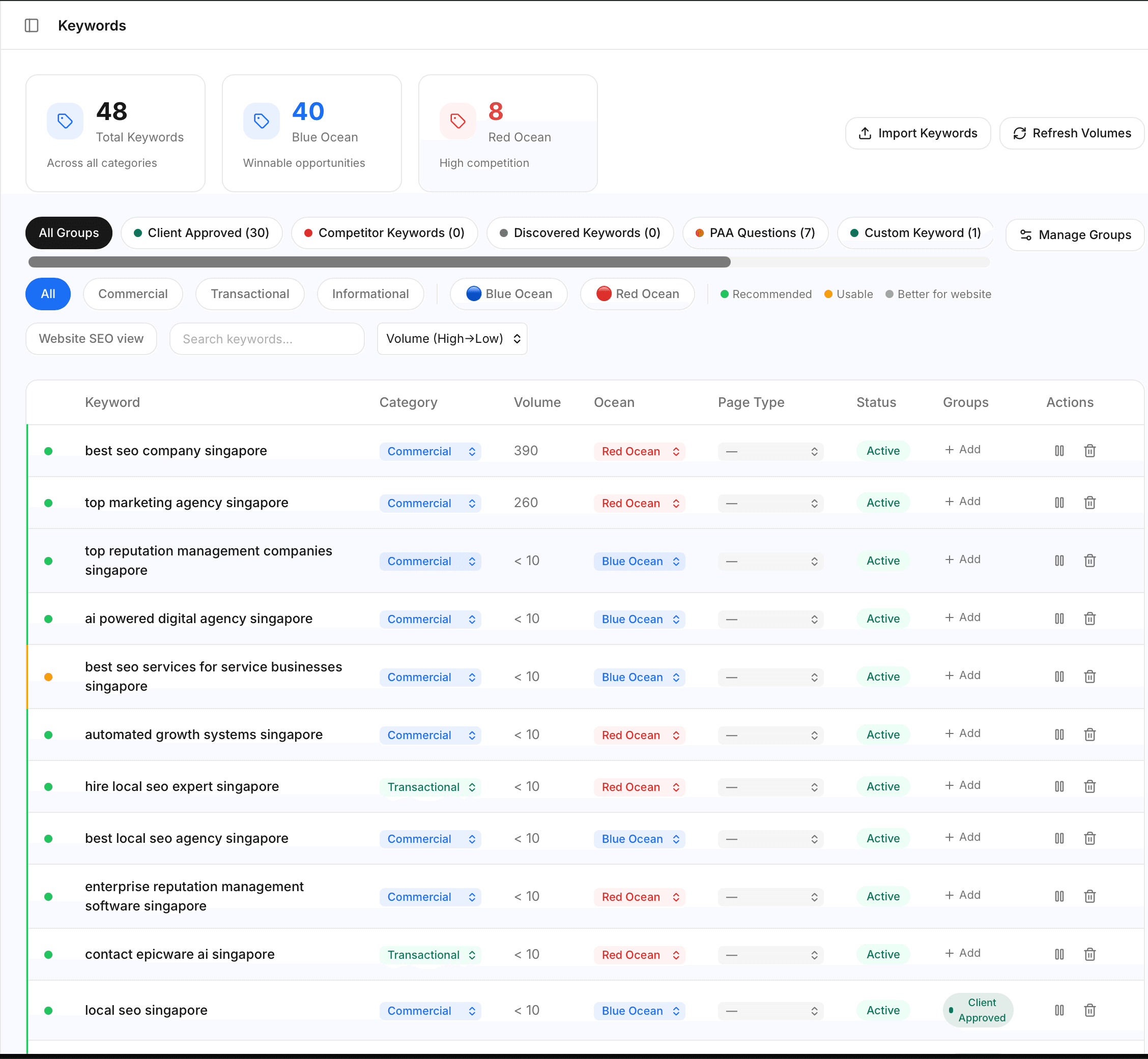Click the orange dot of 'best seo services' row

49,677
